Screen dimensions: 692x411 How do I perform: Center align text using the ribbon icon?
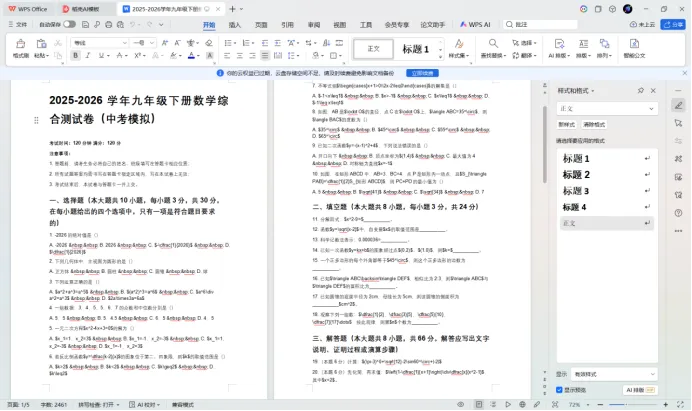pos(240,56)
